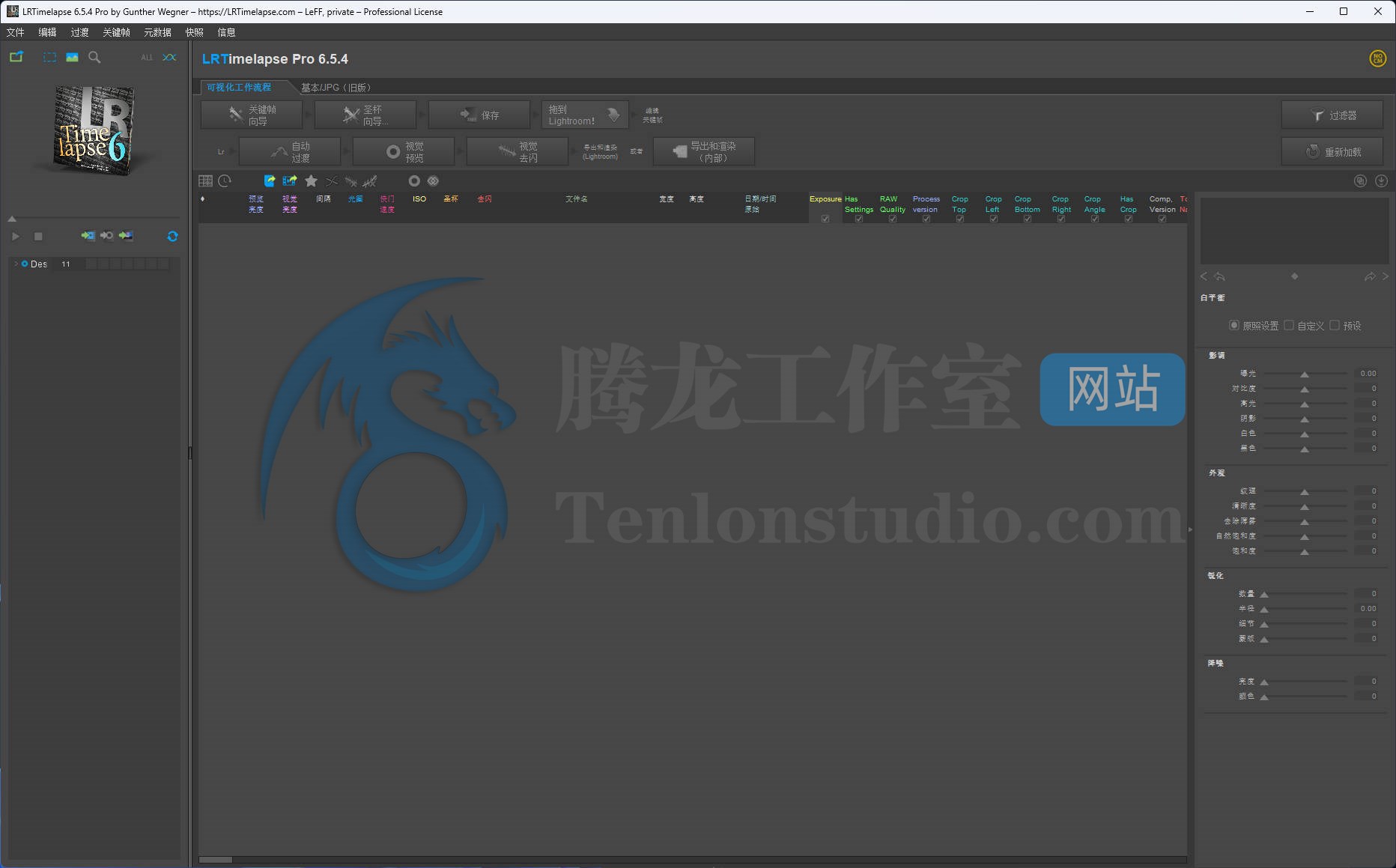Image resolution: width=1396 pixels, height=868 pixels.
Task: Click the table grid view icon
Action: [205, 181]
